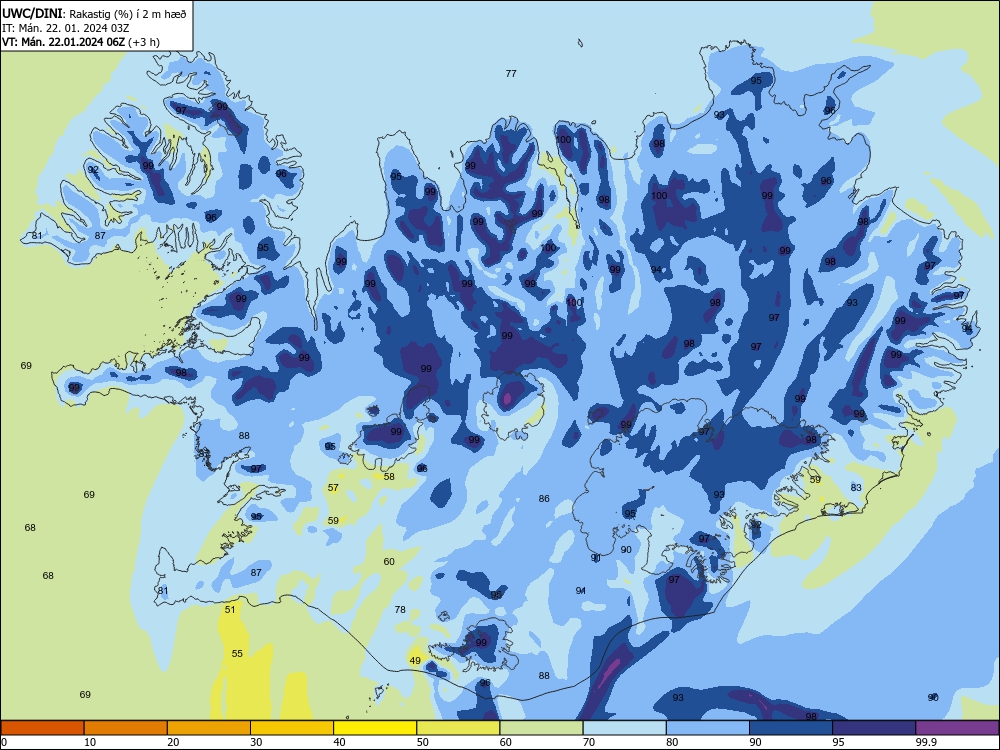The width and height of the screenshot is (1000, 750).
Task: Click the legend tick label '20'
Action: click(x=173, y=742)
